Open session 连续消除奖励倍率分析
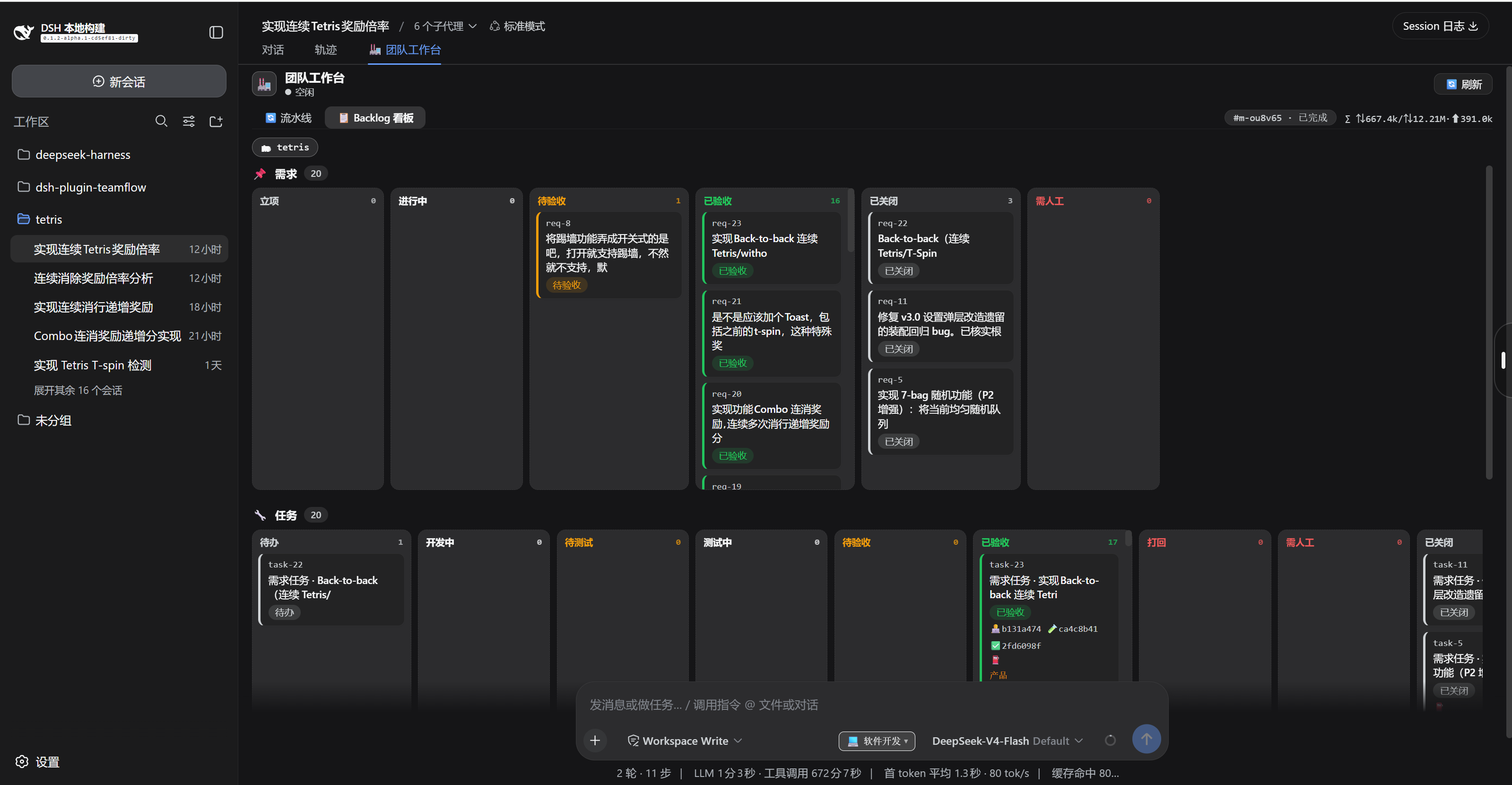Screen dimensions: 1512x785 point(119,279)
